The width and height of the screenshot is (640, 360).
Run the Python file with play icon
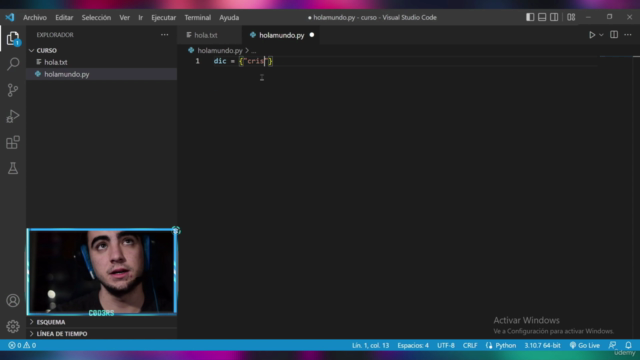click(592, 35)
